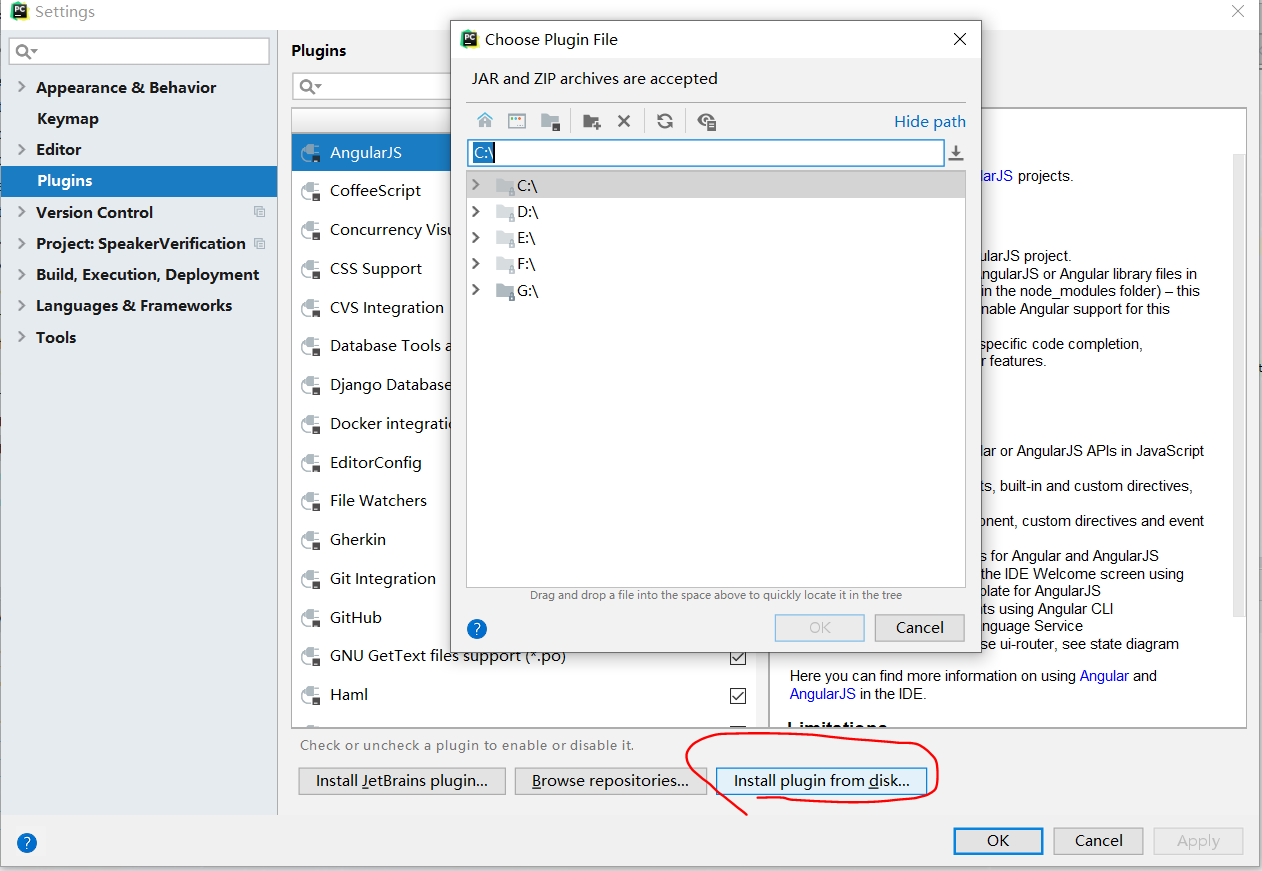1262x871 pixels.
Task: Click Cancel in Settings window
Action: click(1098, 841)
